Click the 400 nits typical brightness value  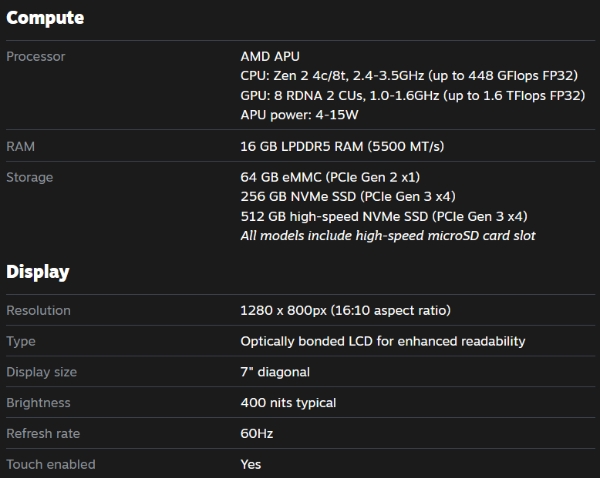point(288,403)
